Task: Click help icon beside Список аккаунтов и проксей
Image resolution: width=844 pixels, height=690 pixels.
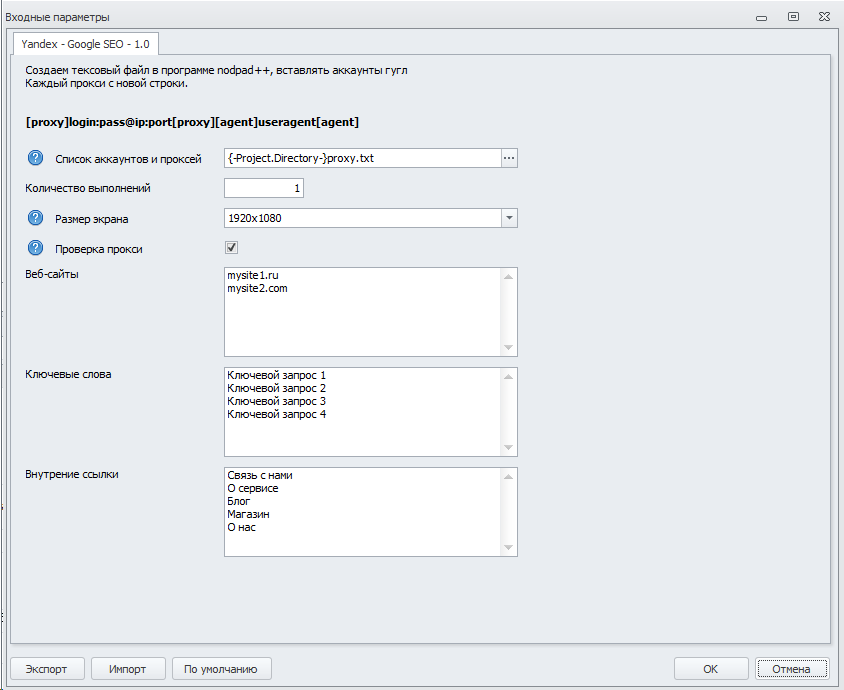Action: (36, 158)
